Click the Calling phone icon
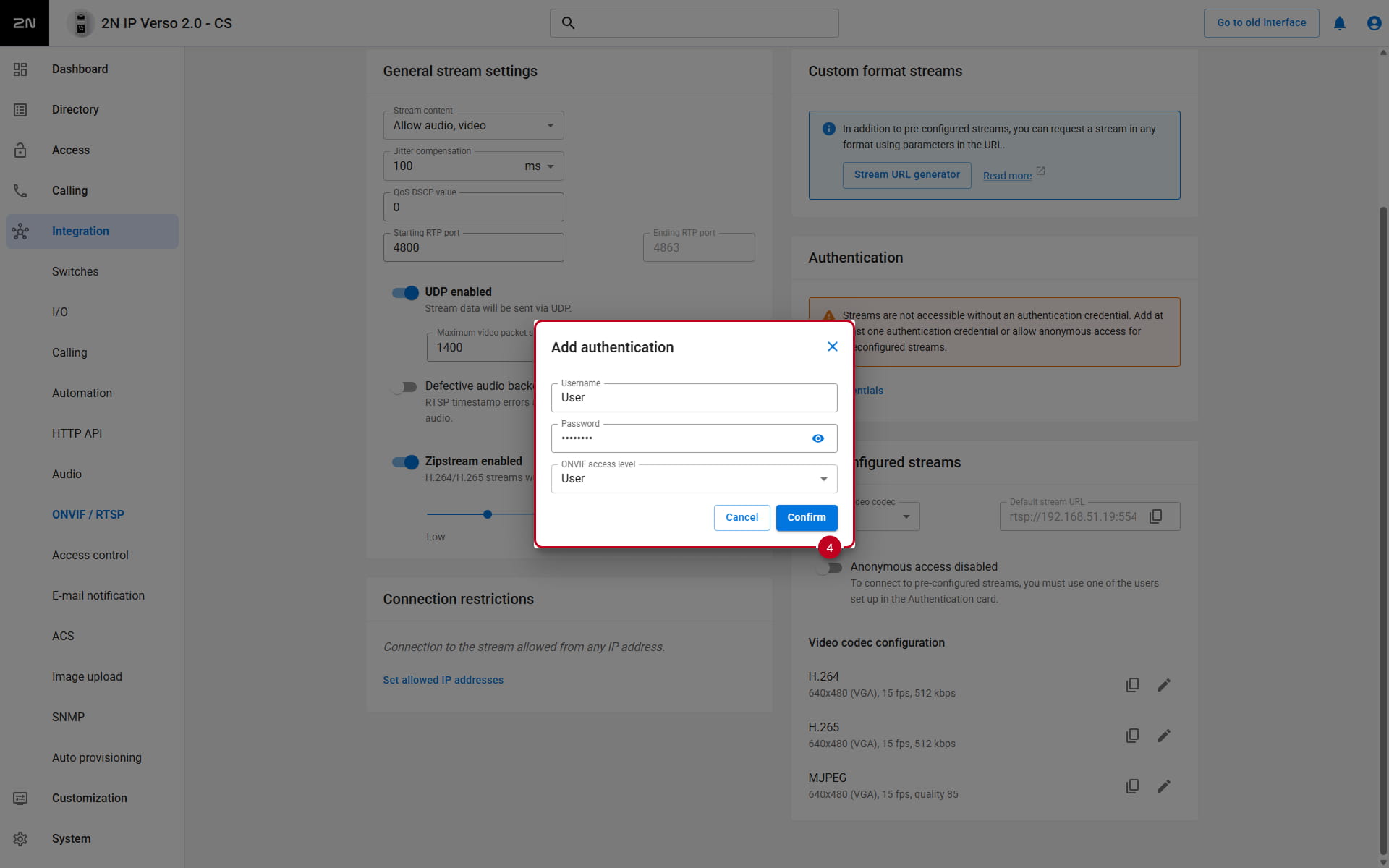 20,191
